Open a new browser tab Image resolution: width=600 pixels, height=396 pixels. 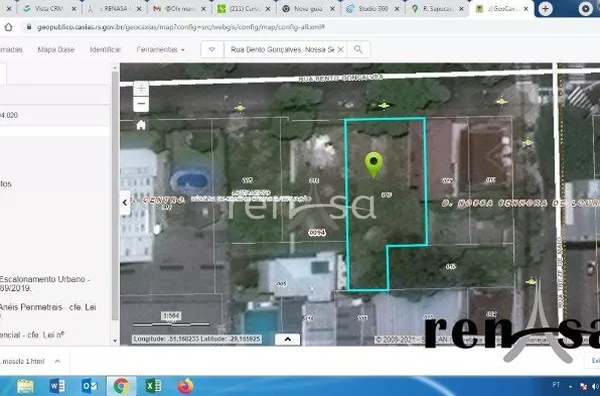[x=545, y=8]
